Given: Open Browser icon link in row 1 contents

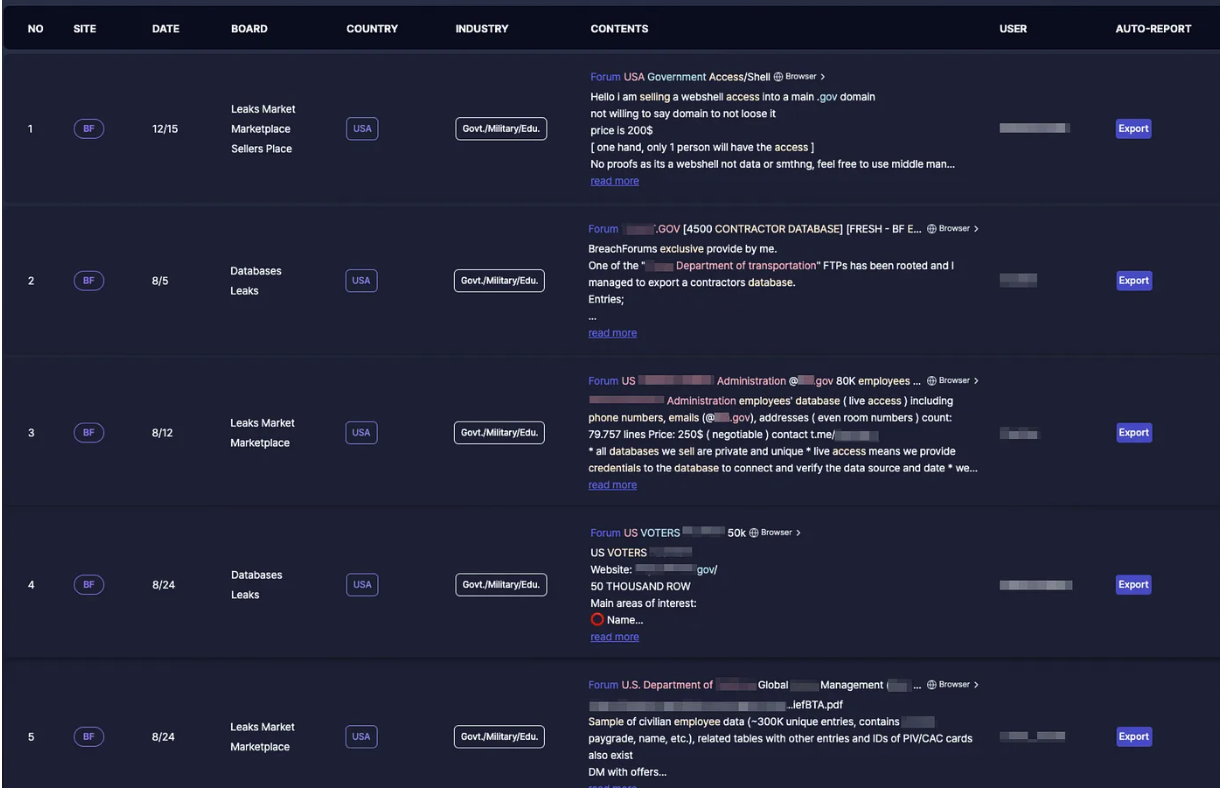Looking at the screenshot, I should pos(799,77).
